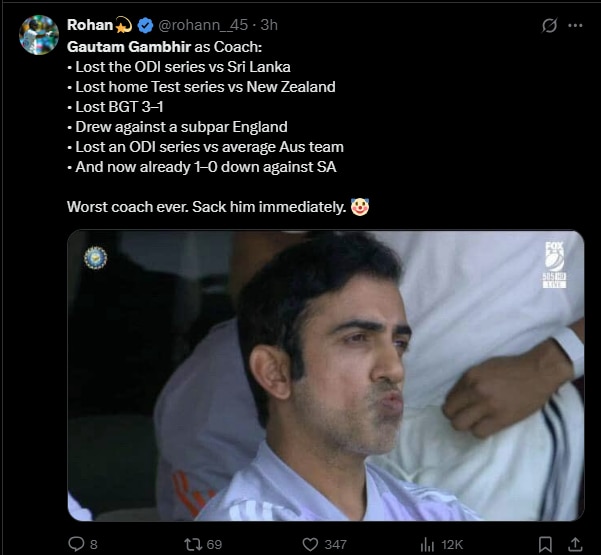Click the repost count 69

(x=212, y=544)
